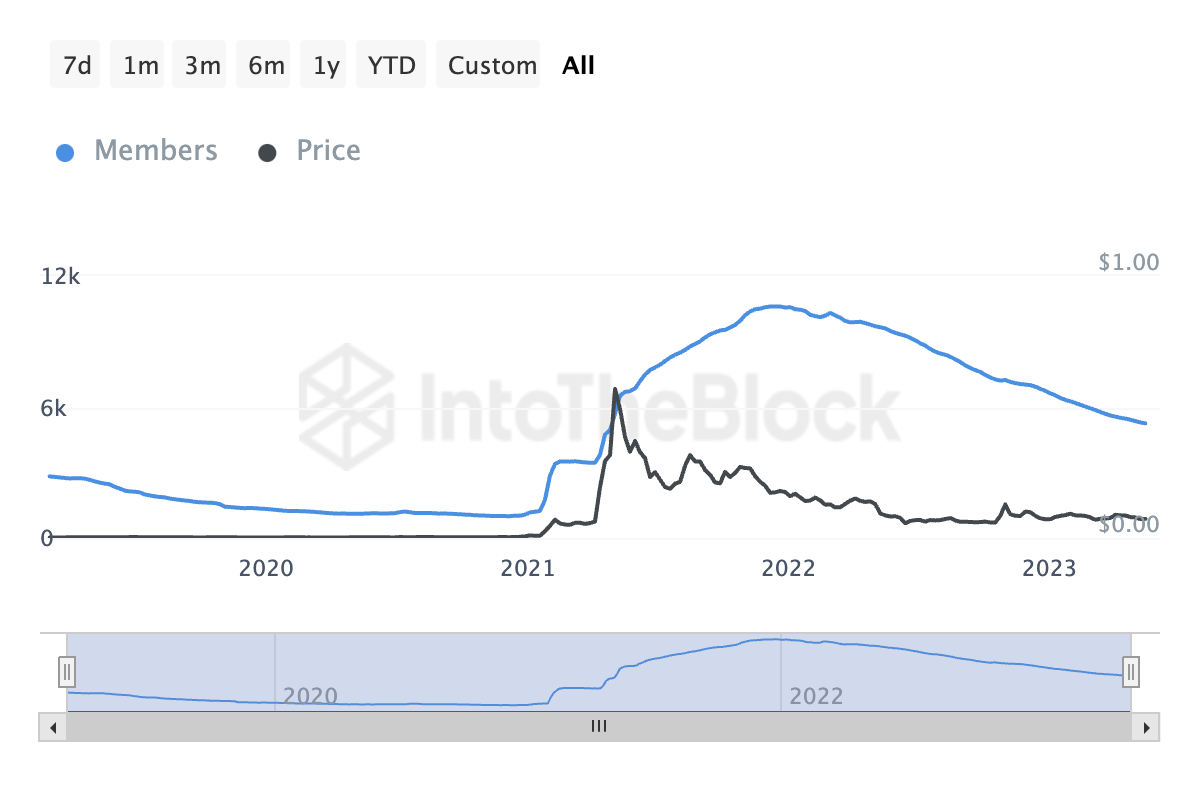Select the 7d time range
The height and width of the screenshot is (800, 1200).
(x=76, y=66)
